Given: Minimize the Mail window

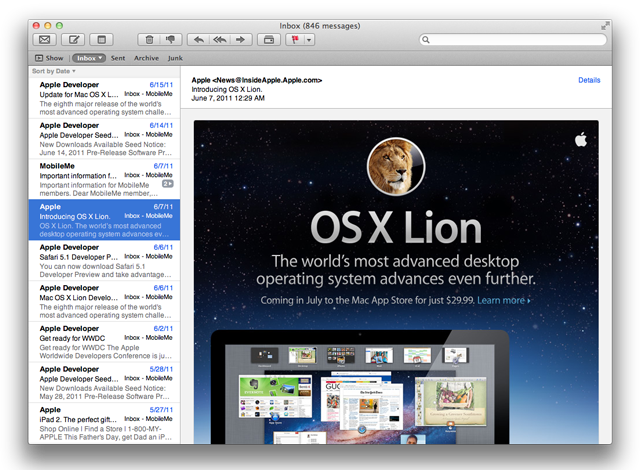Looking at the screenshot, I should (x=48, y=26).
